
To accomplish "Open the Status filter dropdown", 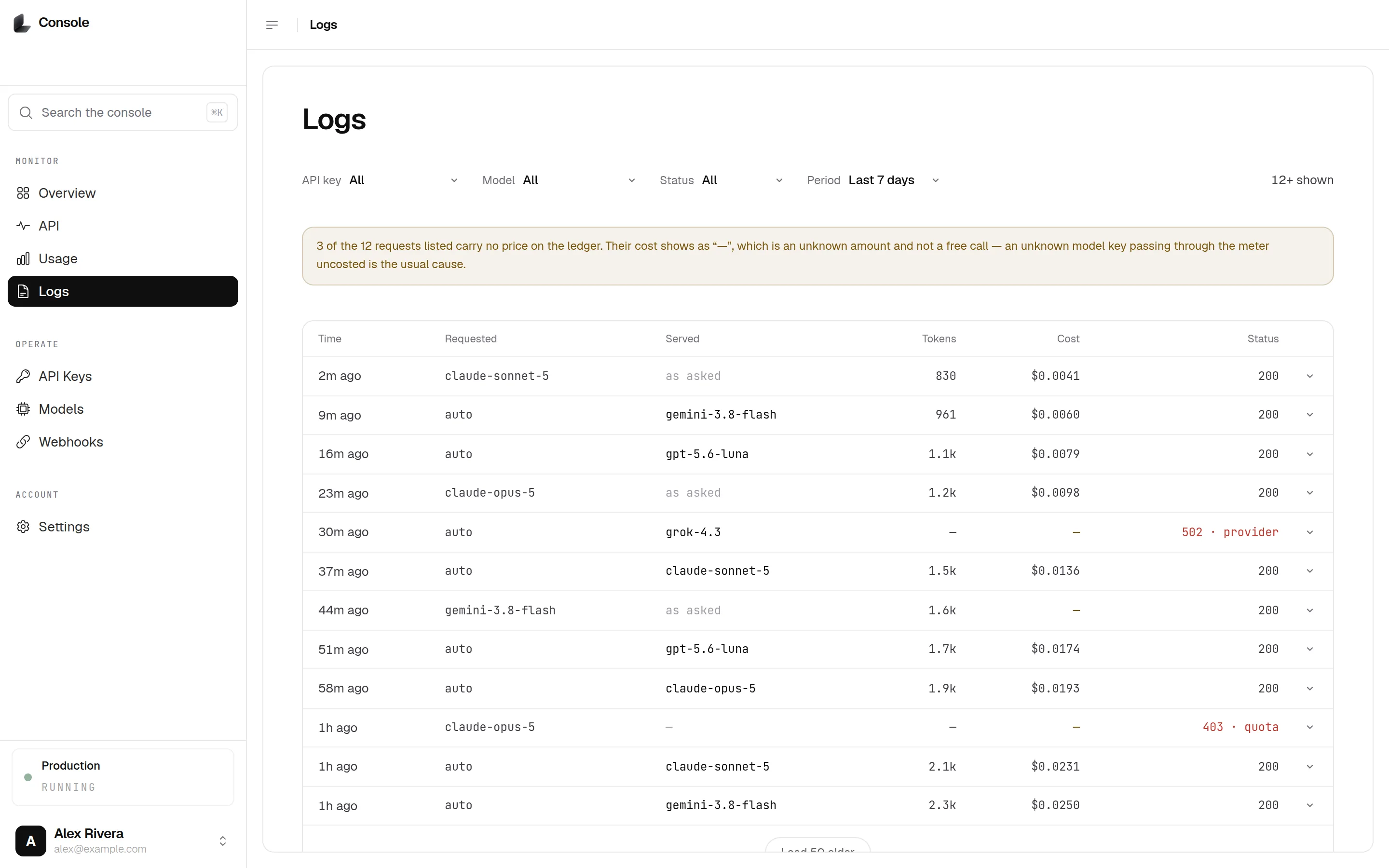I will click(x=722, y=180).
